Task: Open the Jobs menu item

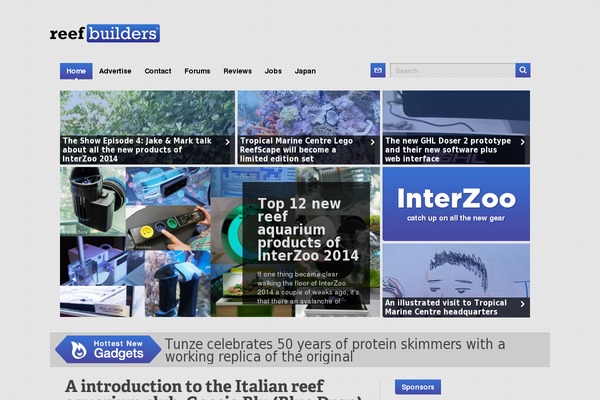Action: (273, 71)
